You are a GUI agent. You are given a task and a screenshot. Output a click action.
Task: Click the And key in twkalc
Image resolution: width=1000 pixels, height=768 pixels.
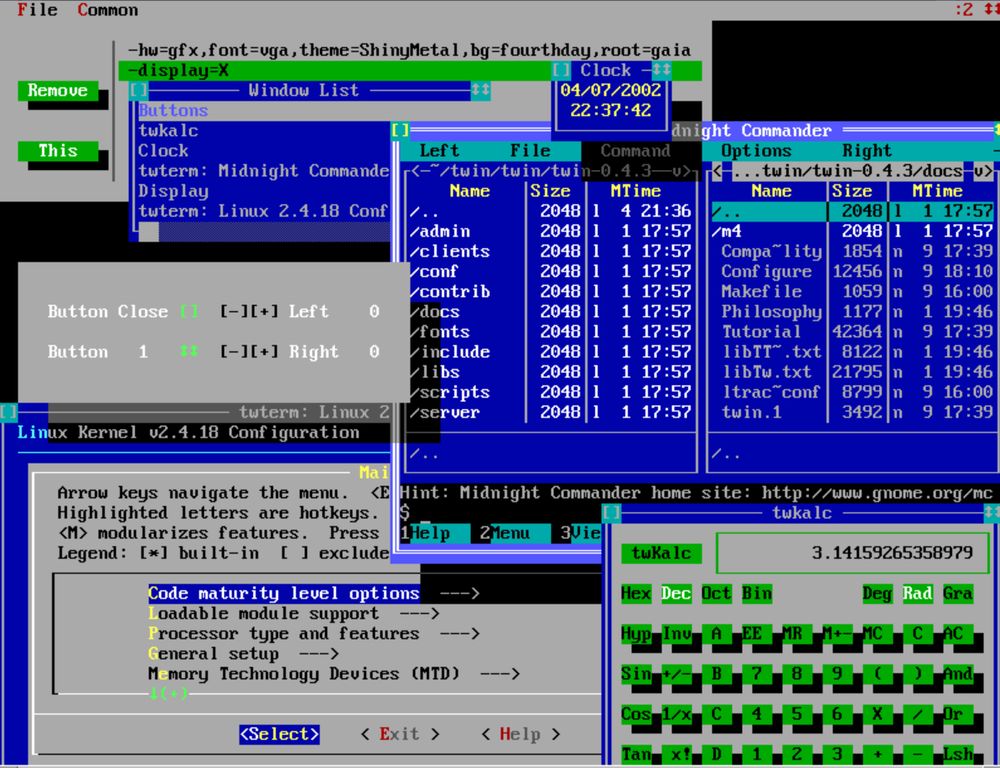(x=958, y=674)
